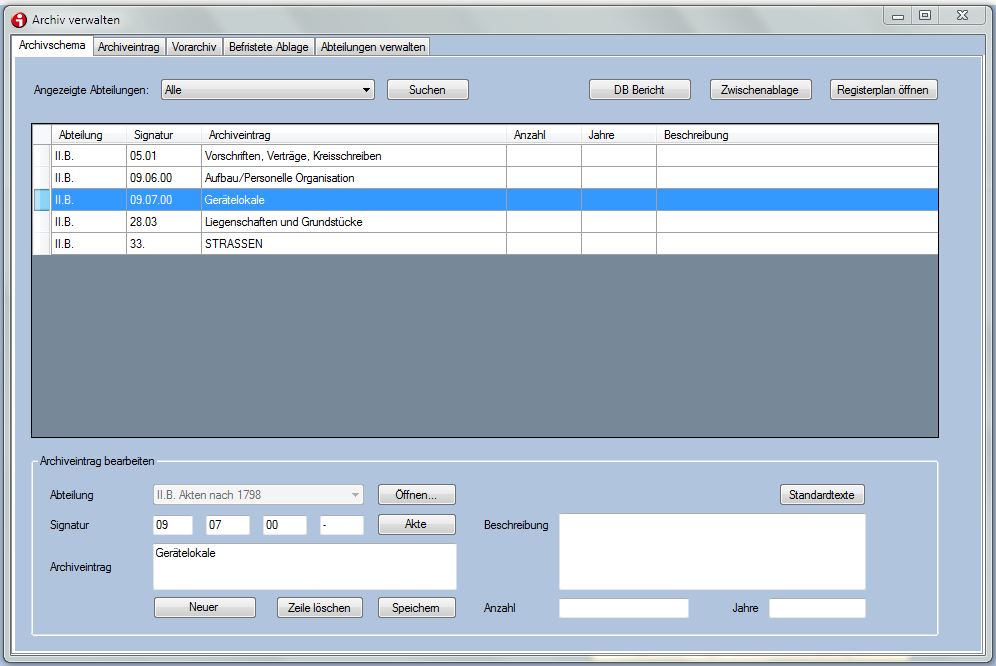Switch to the Archiveintrag tab
This screenshot has height=666, width=996.
(129, 47)
